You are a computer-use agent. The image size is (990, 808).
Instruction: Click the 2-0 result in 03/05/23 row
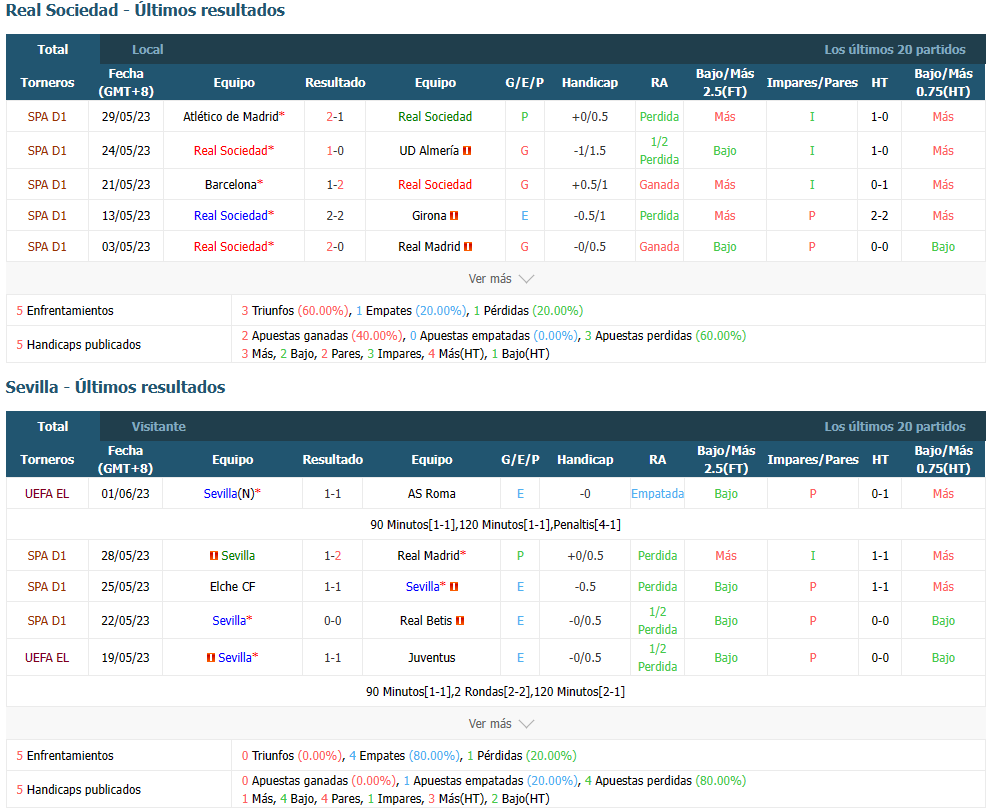335,247
